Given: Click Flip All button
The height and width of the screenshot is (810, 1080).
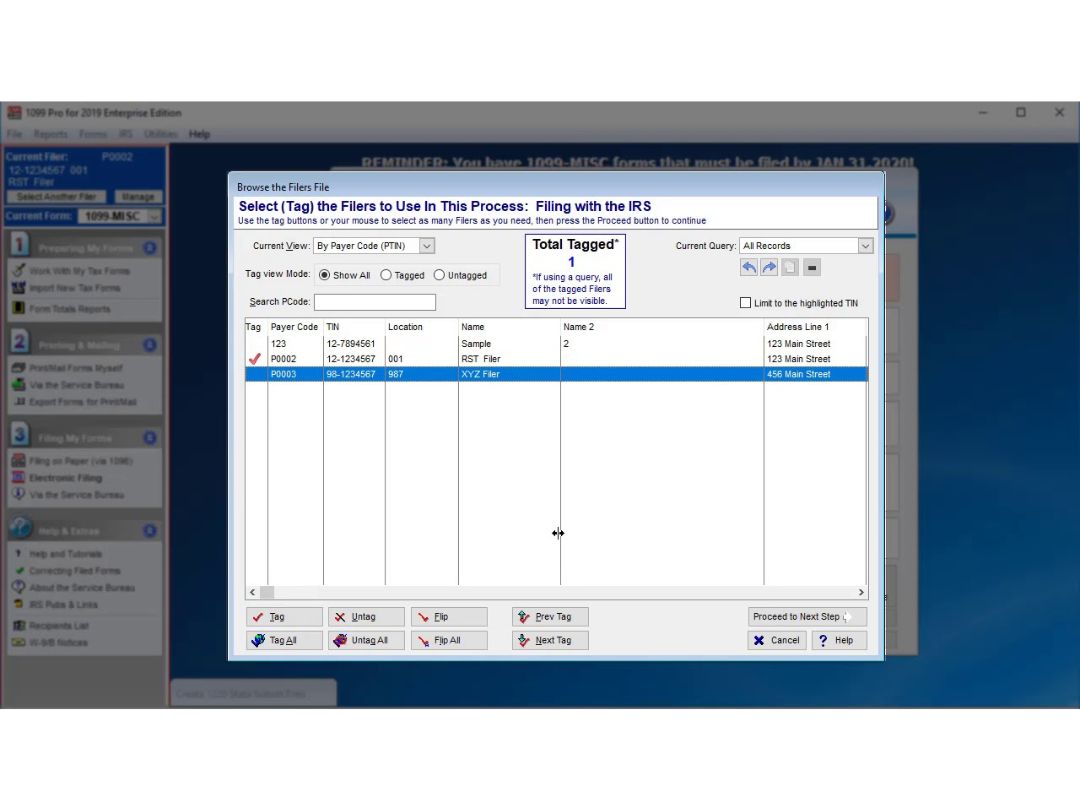Looking at the screenshot, I should click(449, 640).
